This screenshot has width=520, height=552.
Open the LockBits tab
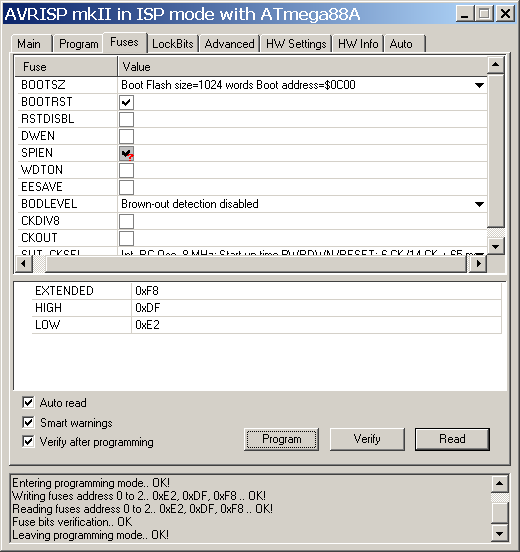[173, 44]
